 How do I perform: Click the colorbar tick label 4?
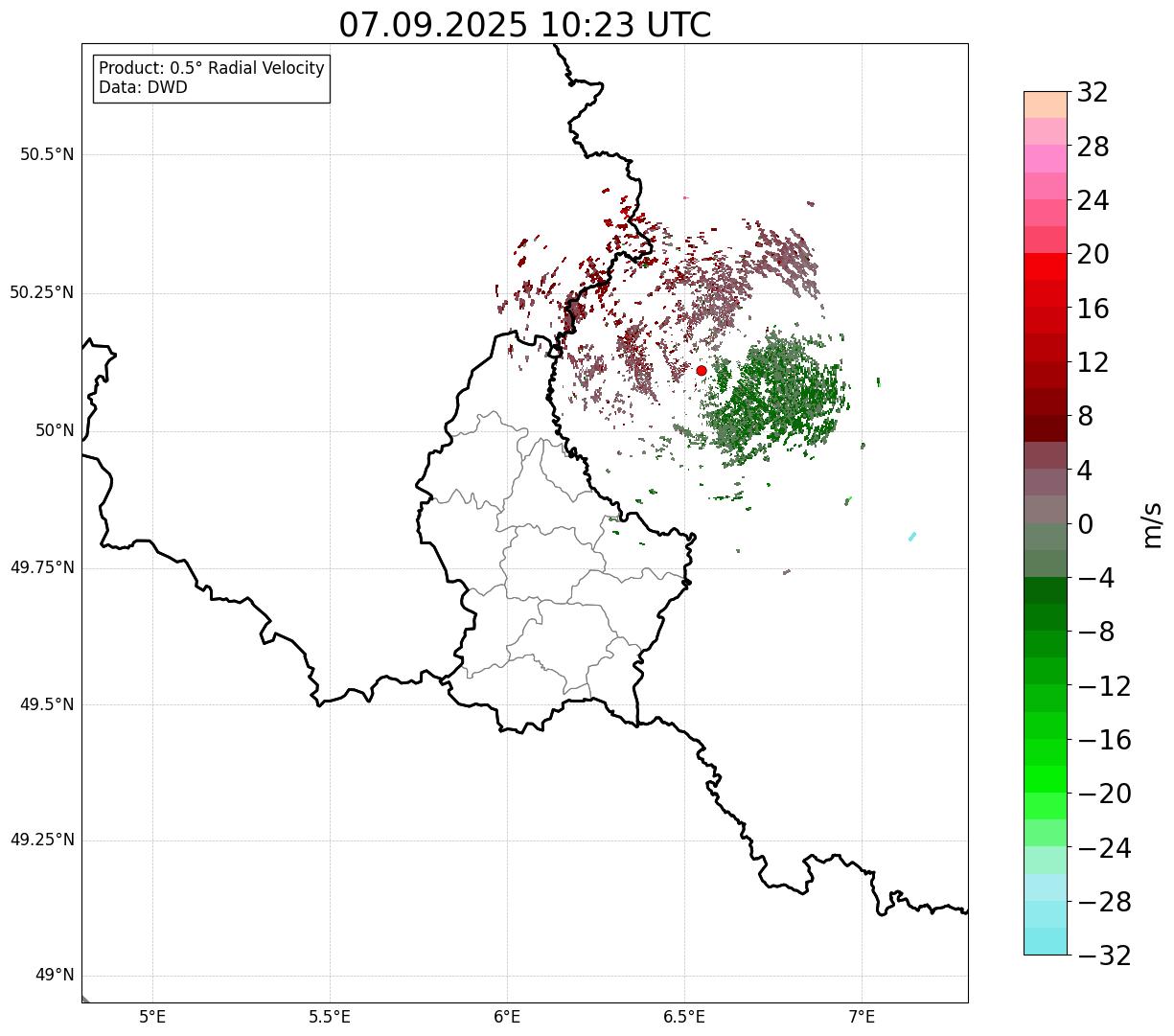[1085, 471]
